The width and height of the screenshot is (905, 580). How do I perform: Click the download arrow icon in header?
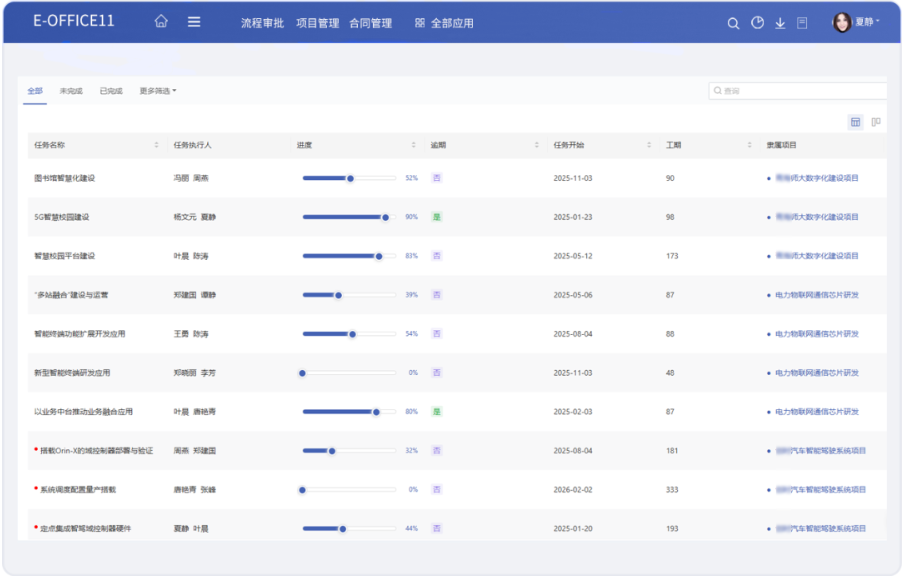[x=780, y=23]
